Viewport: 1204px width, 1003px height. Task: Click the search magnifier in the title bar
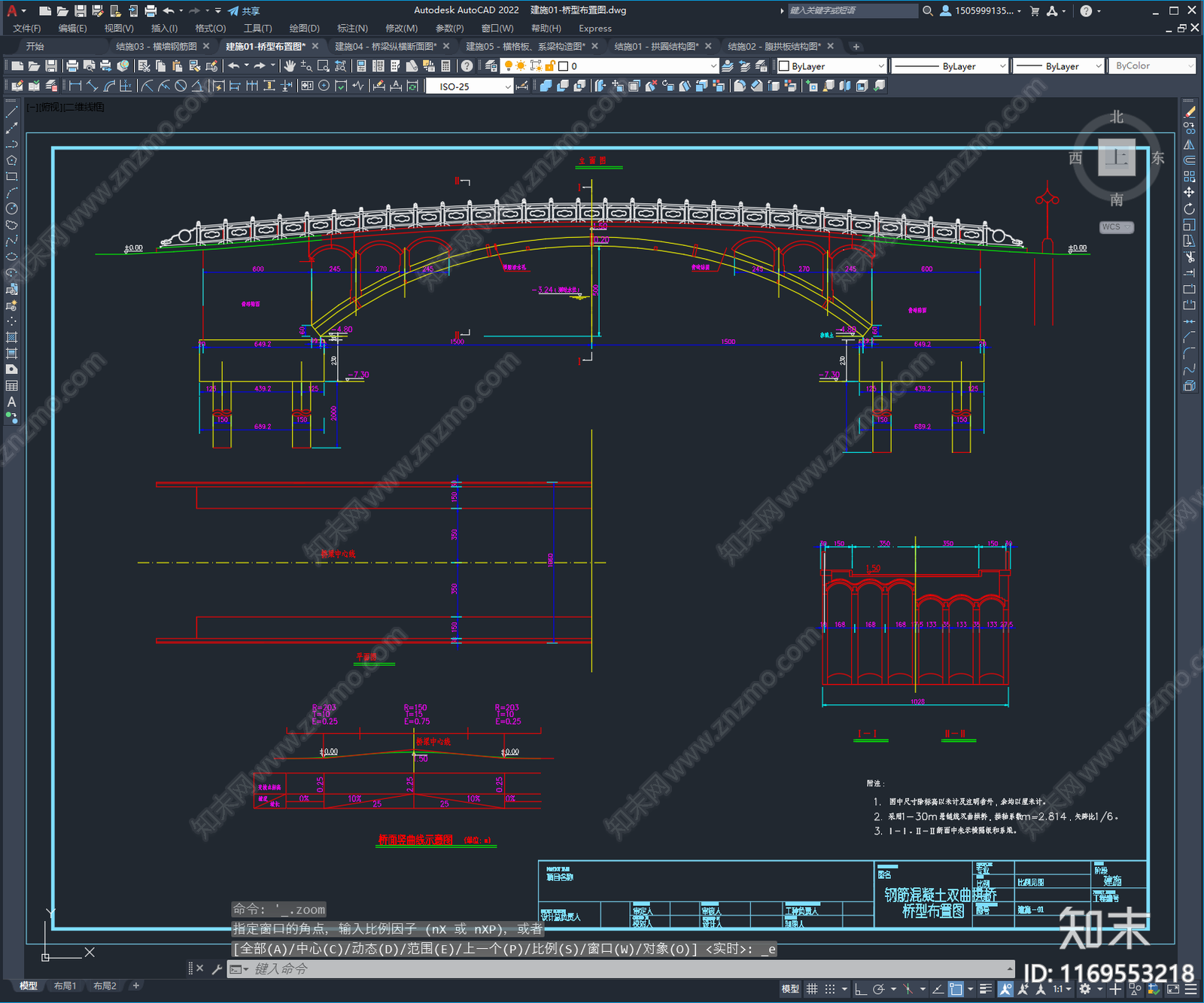928,11
